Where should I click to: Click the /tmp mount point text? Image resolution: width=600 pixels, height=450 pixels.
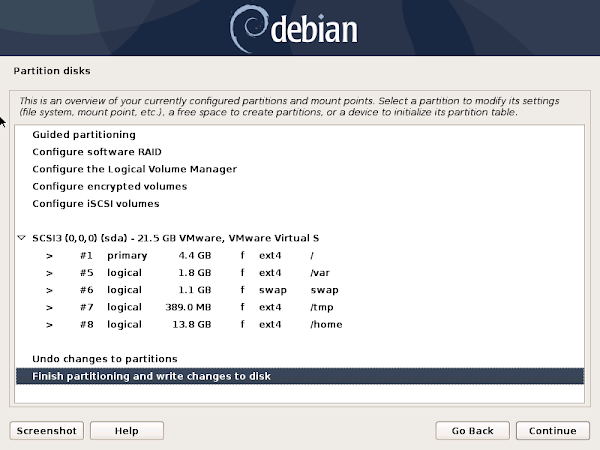322,307
